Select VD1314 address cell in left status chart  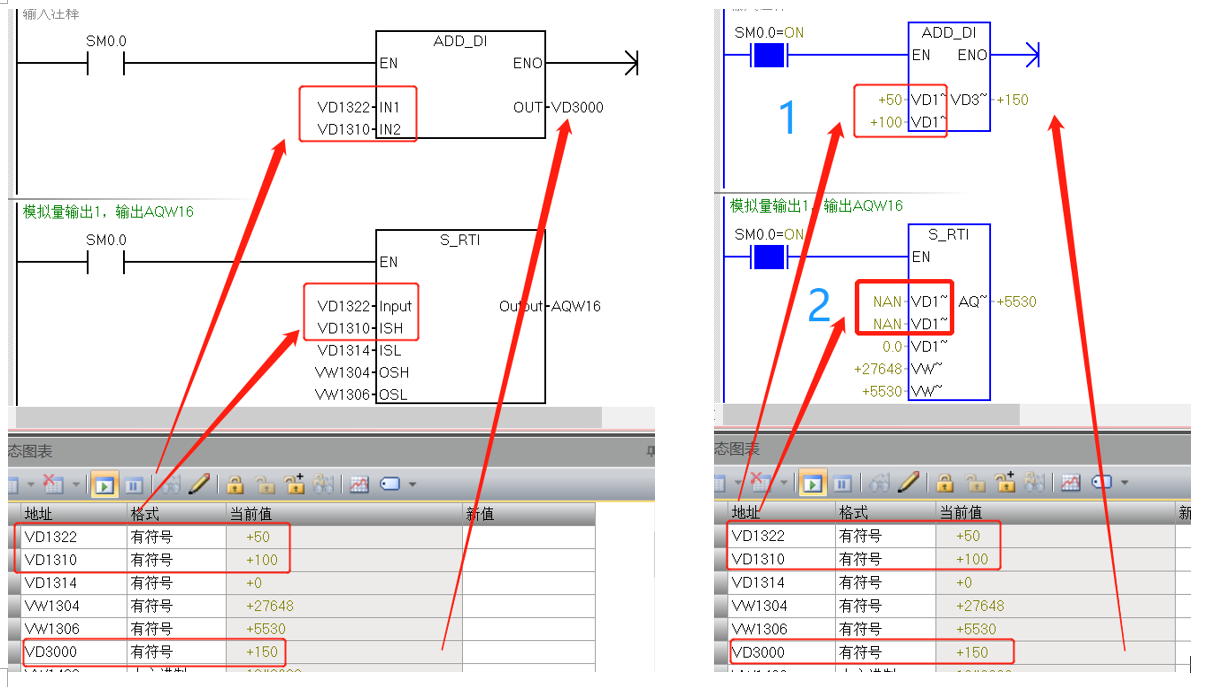click(72, 583)
